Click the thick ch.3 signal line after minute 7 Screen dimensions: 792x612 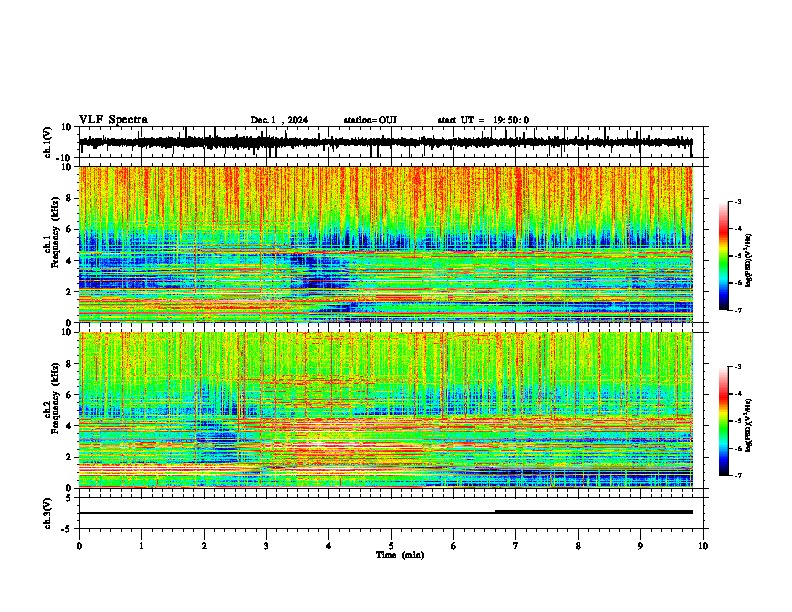tap(593, 512)
